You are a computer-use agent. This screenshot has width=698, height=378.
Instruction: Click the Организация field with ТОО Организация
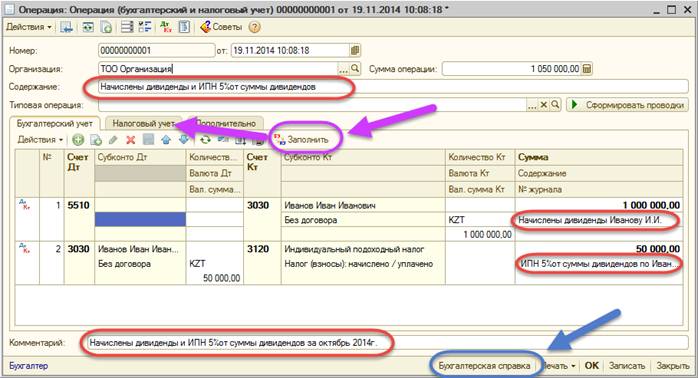(218, 69)
